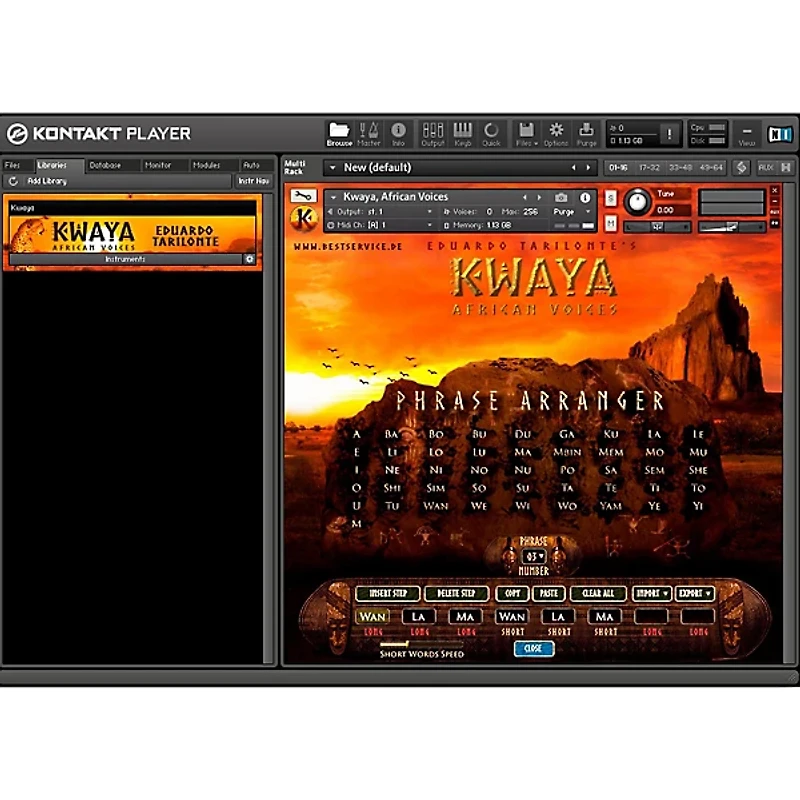
Task: Click the instrument info icon
Action: (x=585, y=197)
